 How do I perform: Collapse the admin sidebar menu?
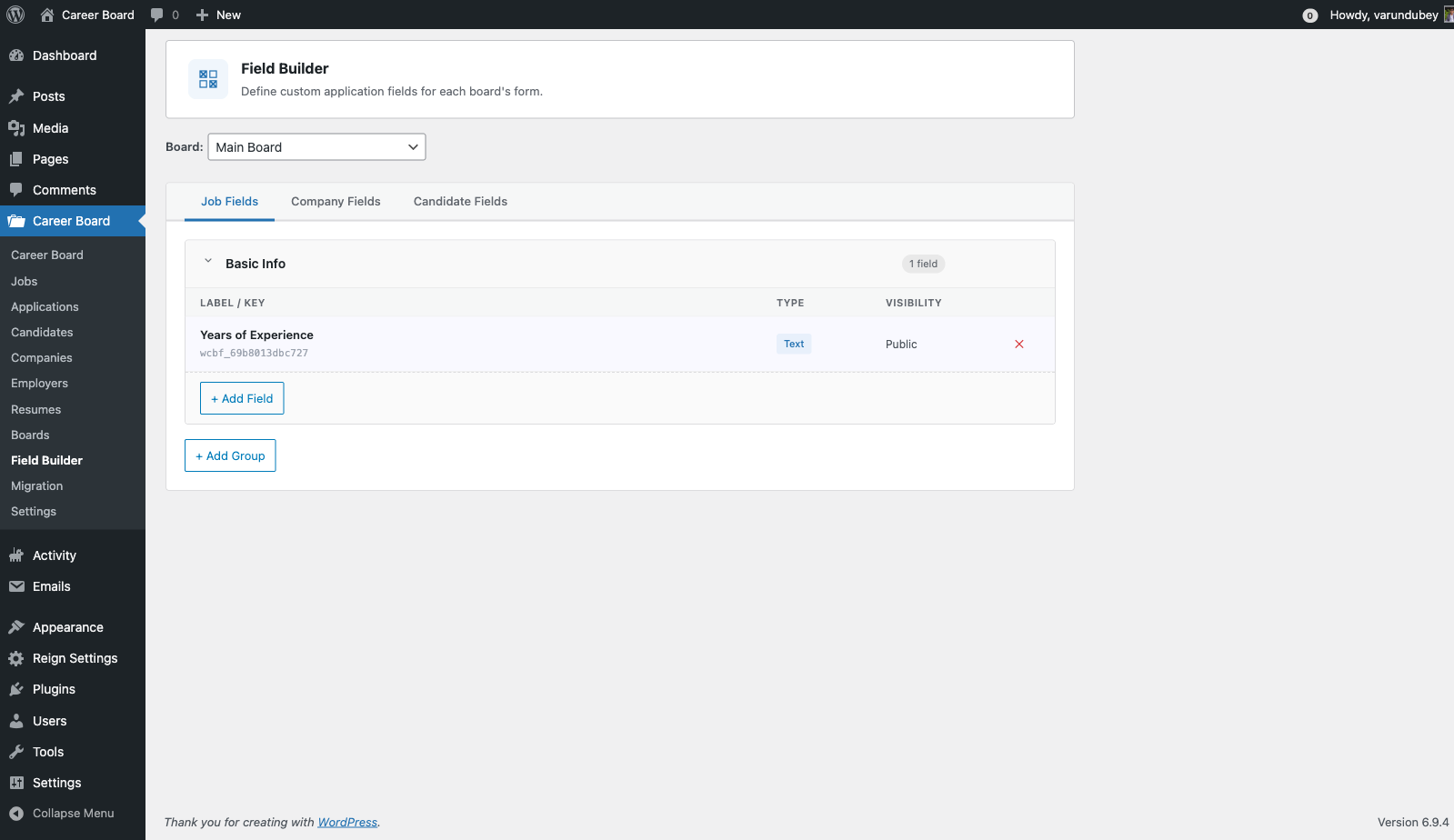[x=73, y=813]
